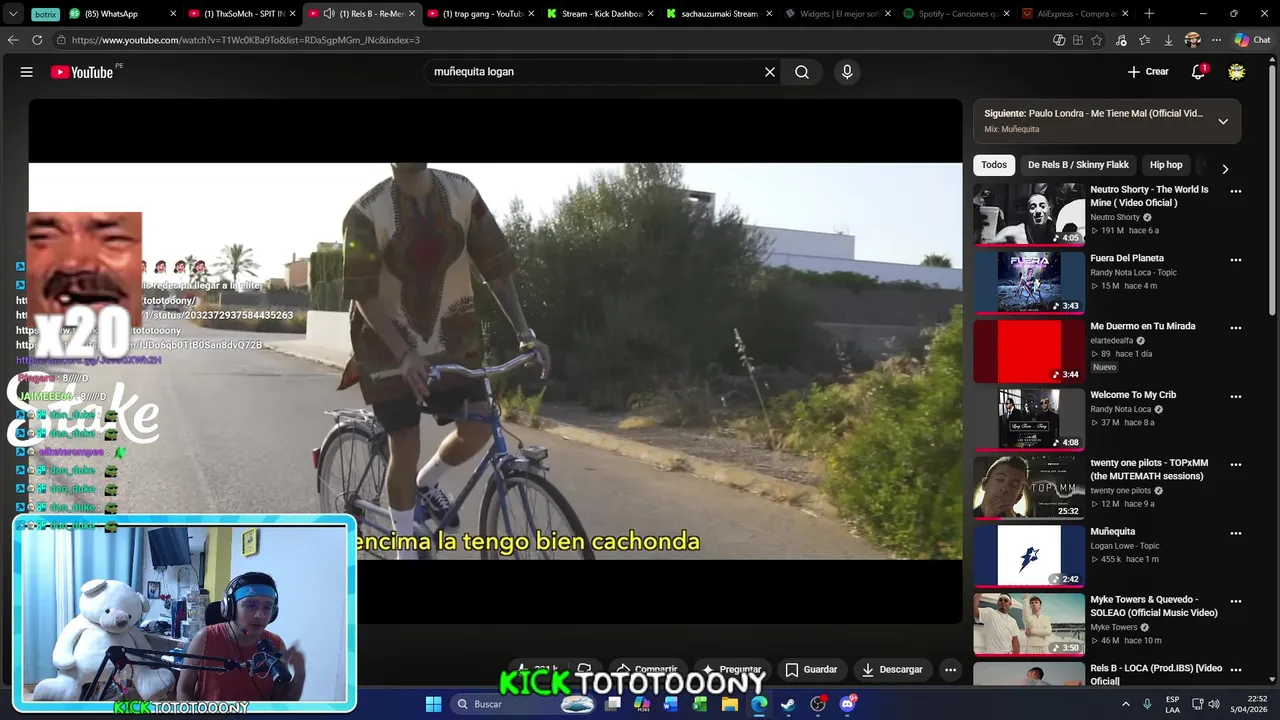Click the browser address bar URL
Viewport: 1280px width, 720px height.
click(246, 40)
